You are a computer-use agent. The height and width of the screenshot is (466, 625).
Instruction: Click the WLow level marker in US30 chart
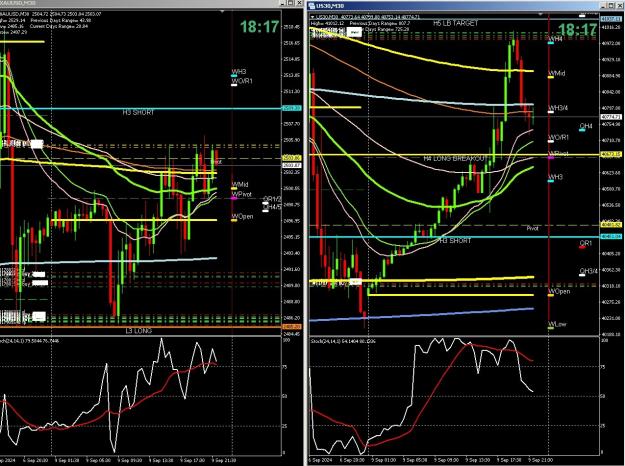pyautogui.click(x=557, y=324)
